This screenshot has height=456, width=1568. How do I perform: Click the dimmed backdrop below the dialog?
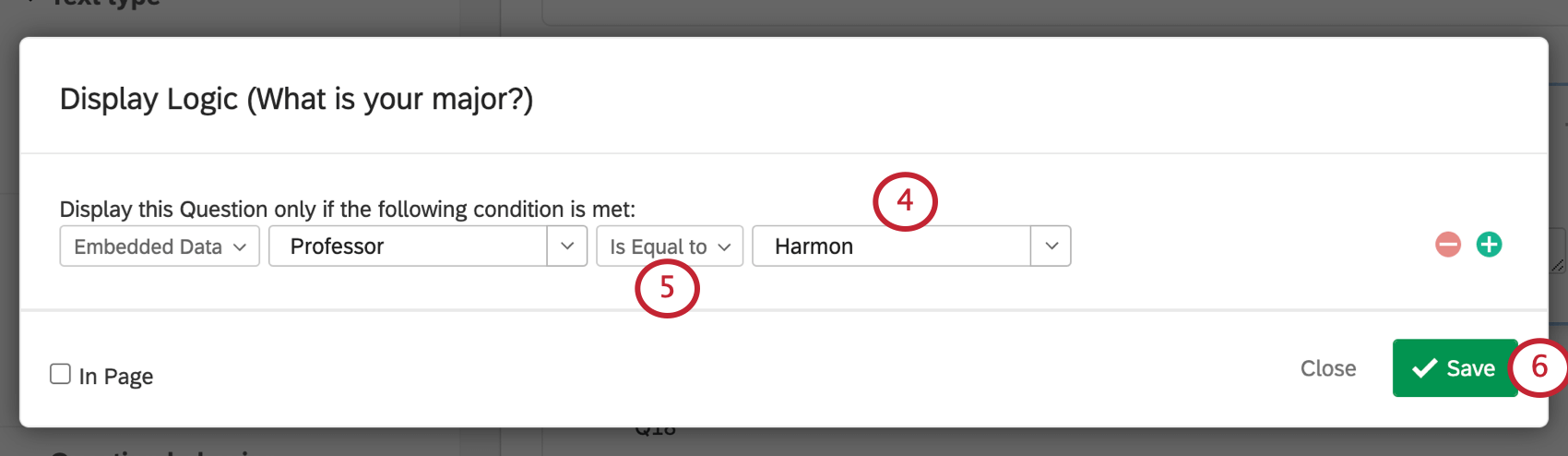click(x=277, y=443)
